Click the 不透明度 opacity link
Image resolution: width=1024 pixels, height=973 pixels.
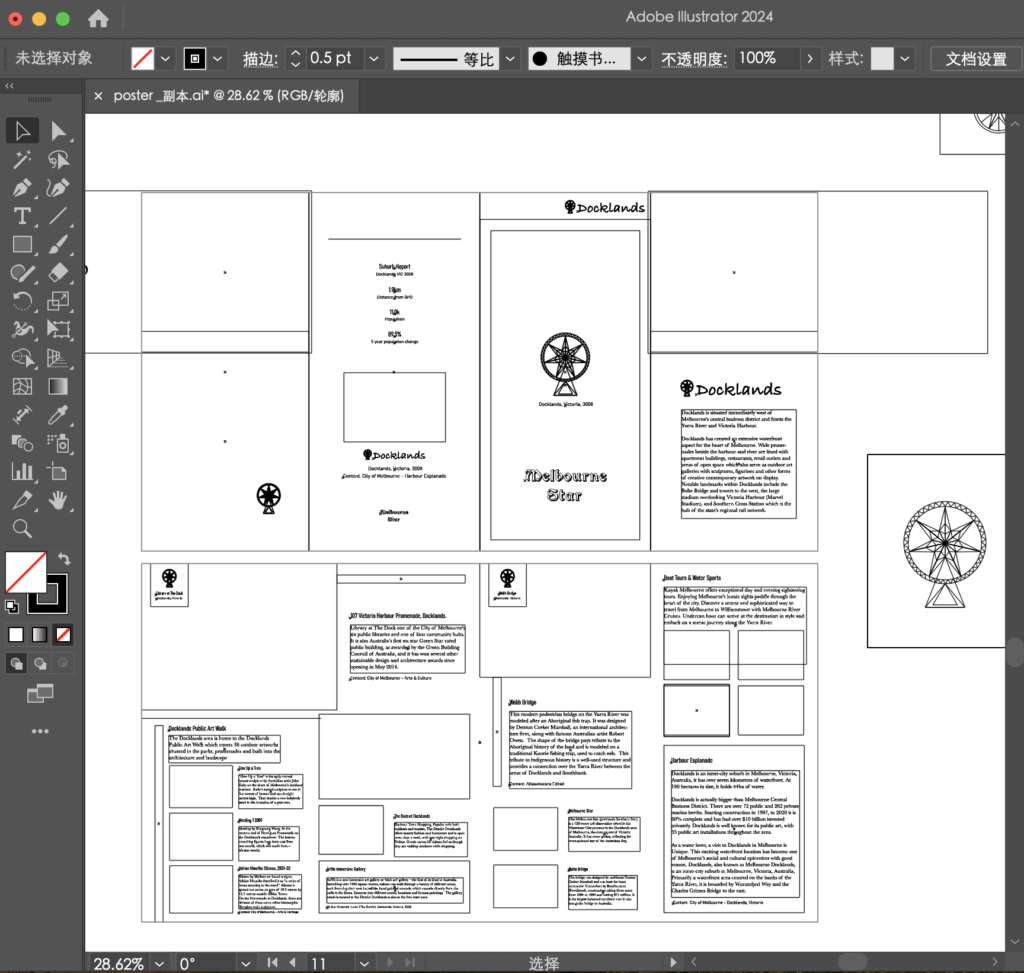pos(694,59)
